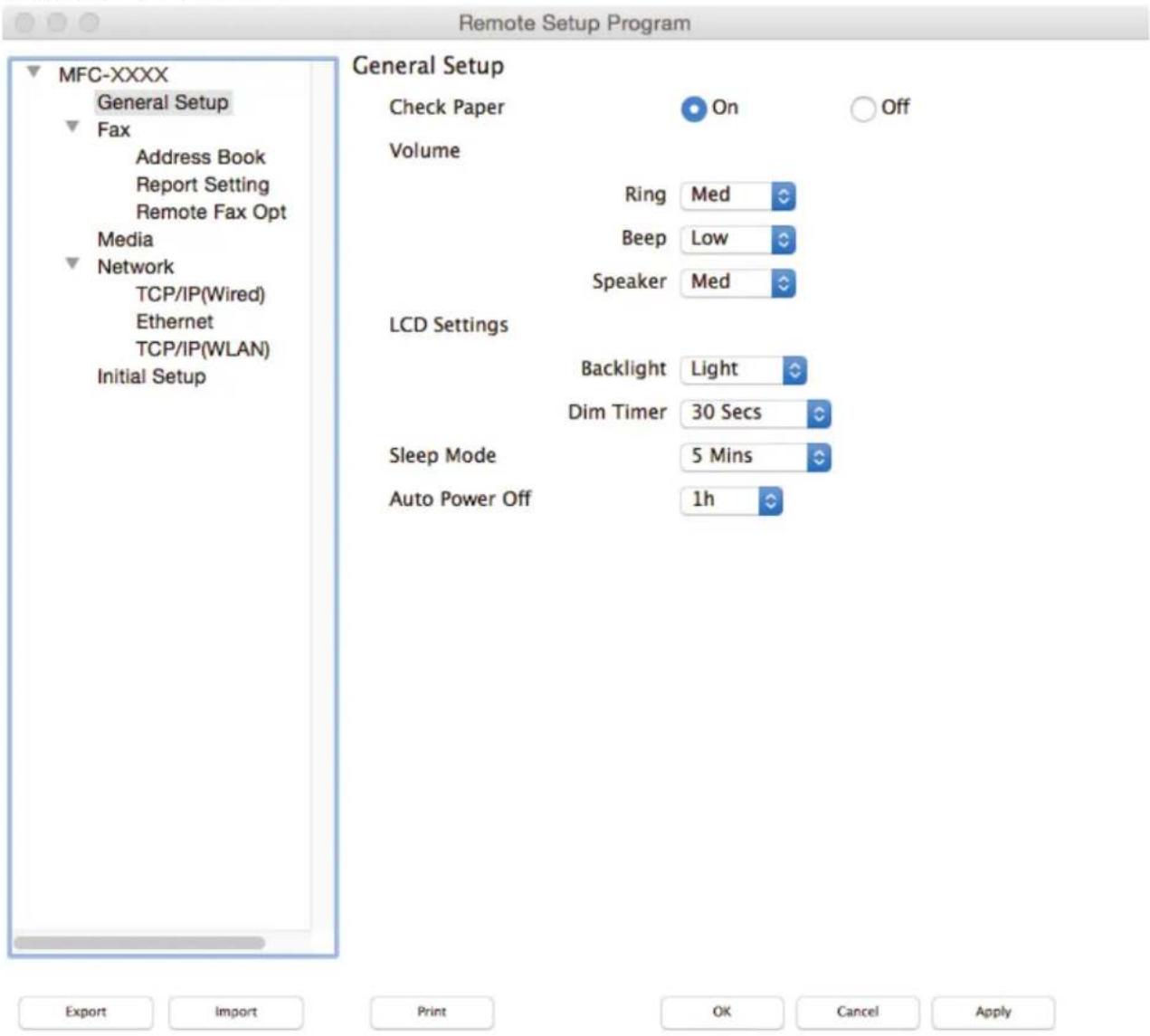Select Media in the tree
The width and height of the screenshot is (1150, 1036).
[125, 239]
